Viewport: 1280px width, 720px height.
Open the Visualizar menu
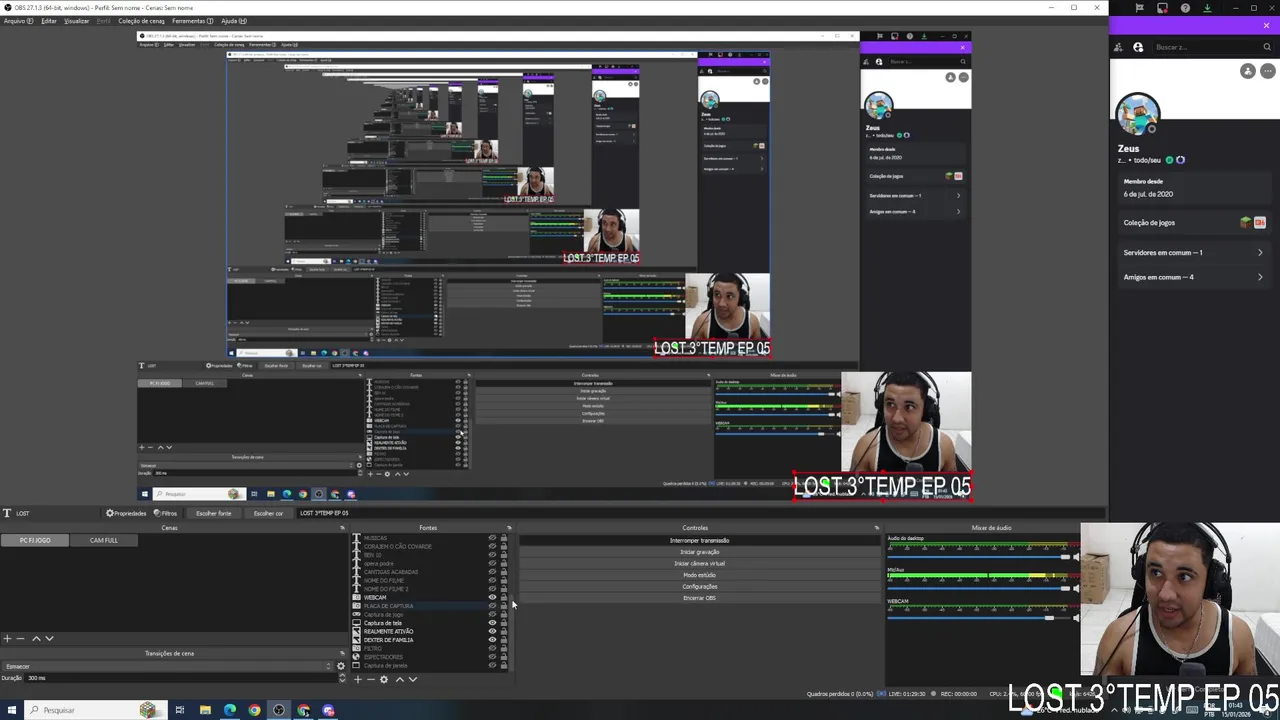(x=76, y=21)
